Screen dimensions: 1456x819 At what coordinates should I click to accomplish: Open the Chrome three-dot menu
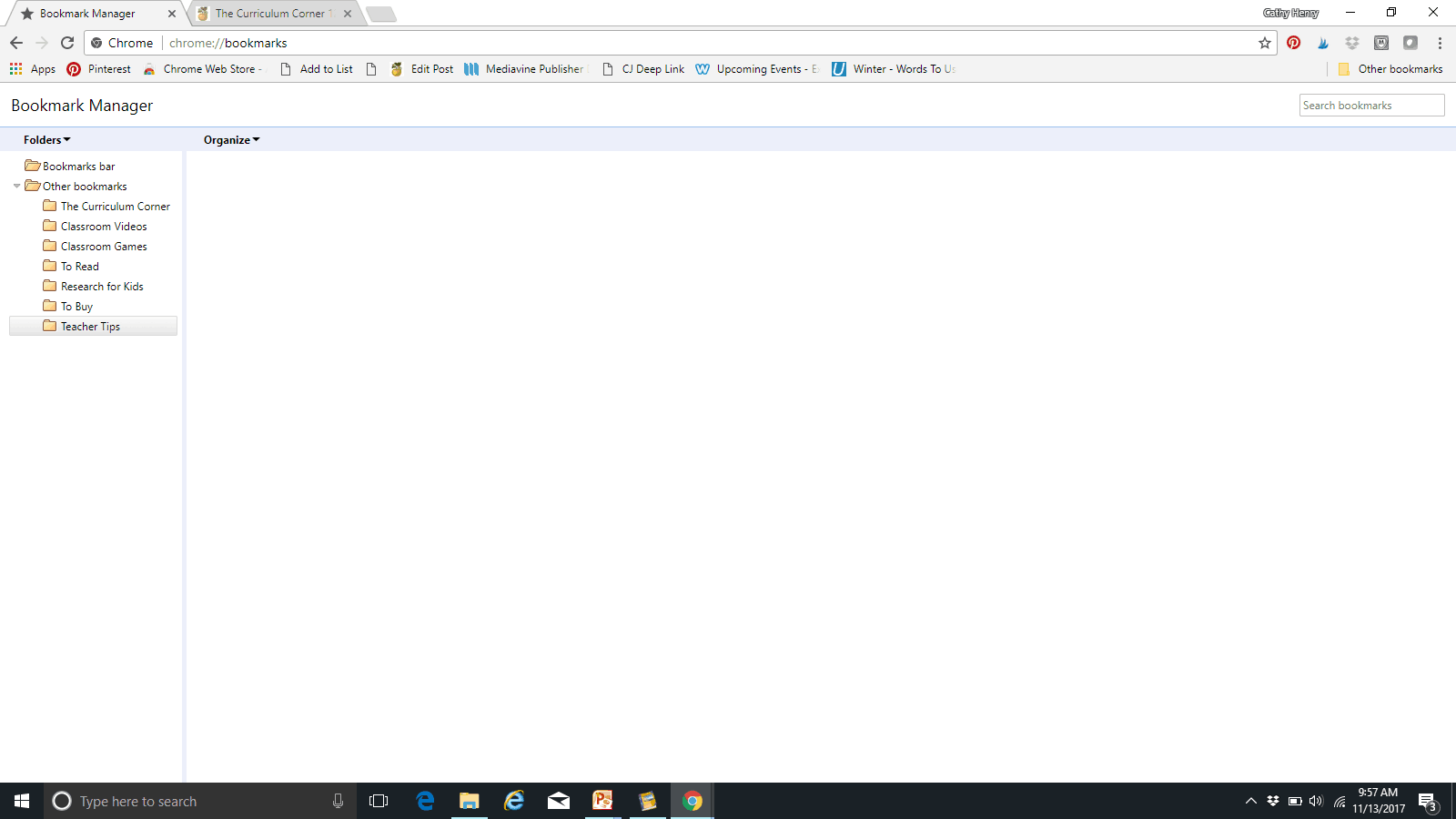[x=1440, y=43]
